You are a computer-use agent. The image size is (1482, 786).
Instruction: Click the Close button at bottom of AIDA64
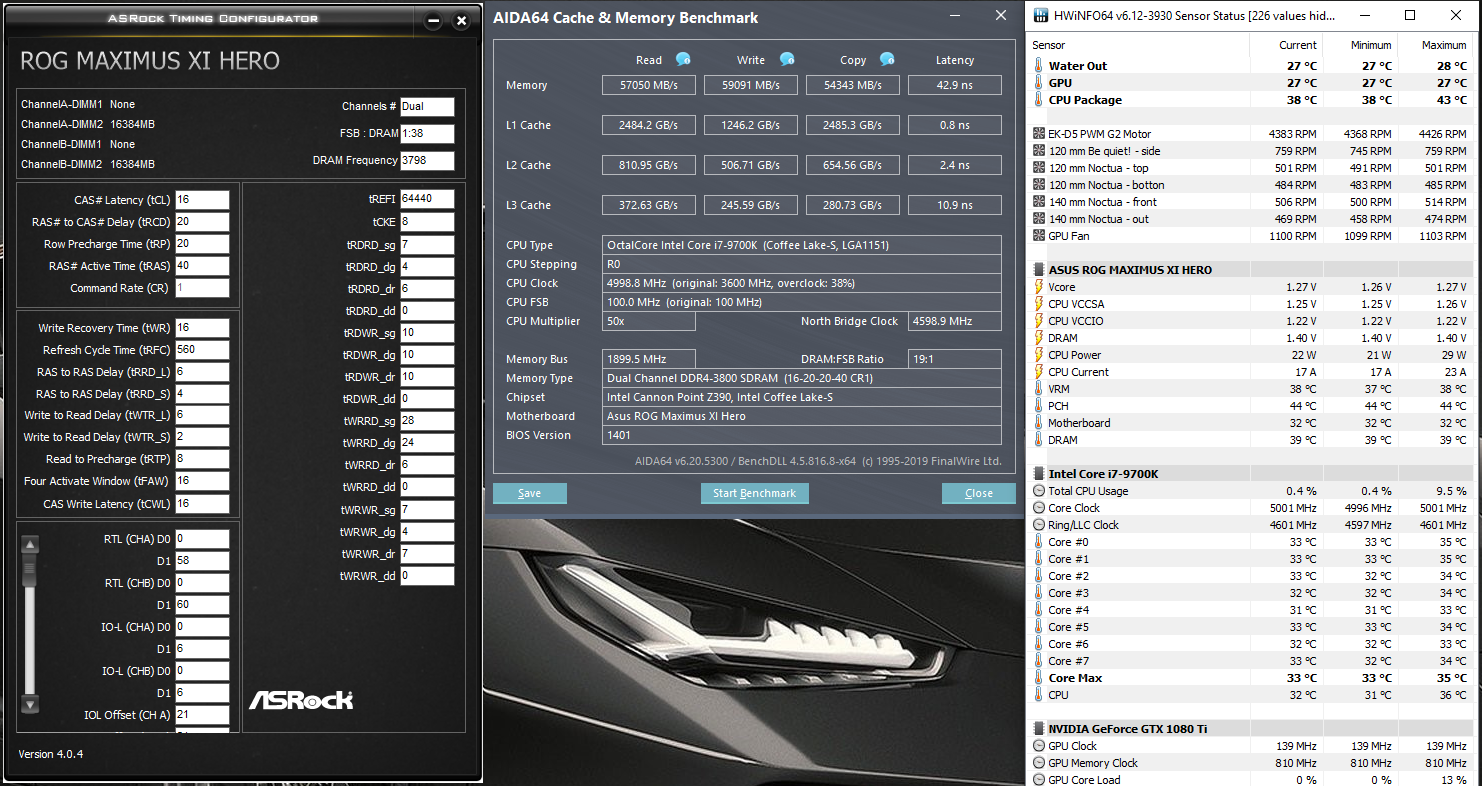979,493
